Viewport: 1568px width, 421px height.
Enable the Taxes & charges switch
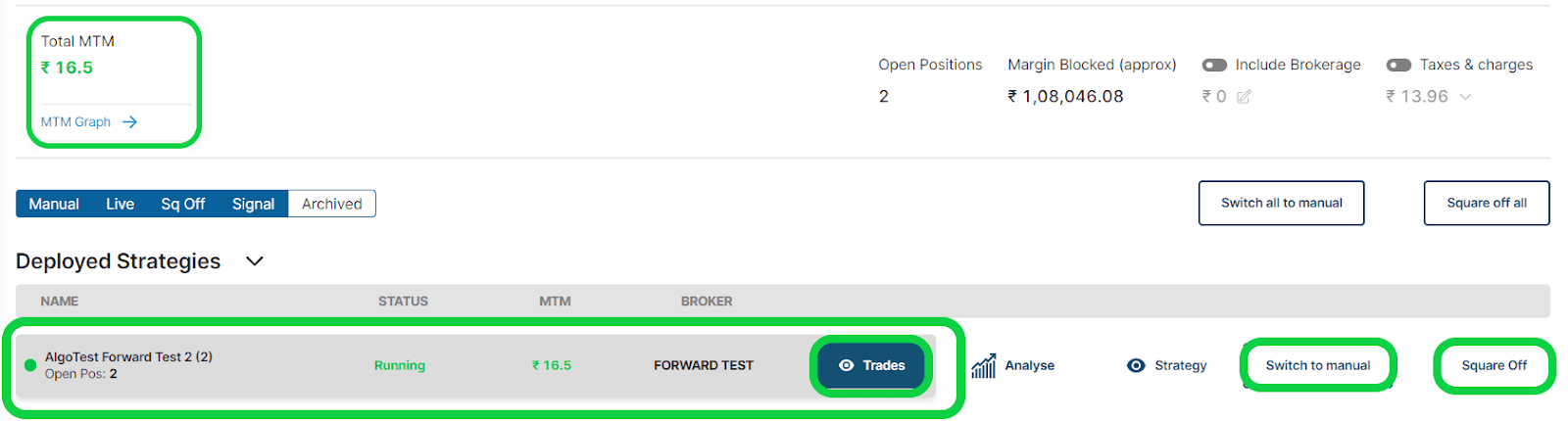click(1398, 65)
